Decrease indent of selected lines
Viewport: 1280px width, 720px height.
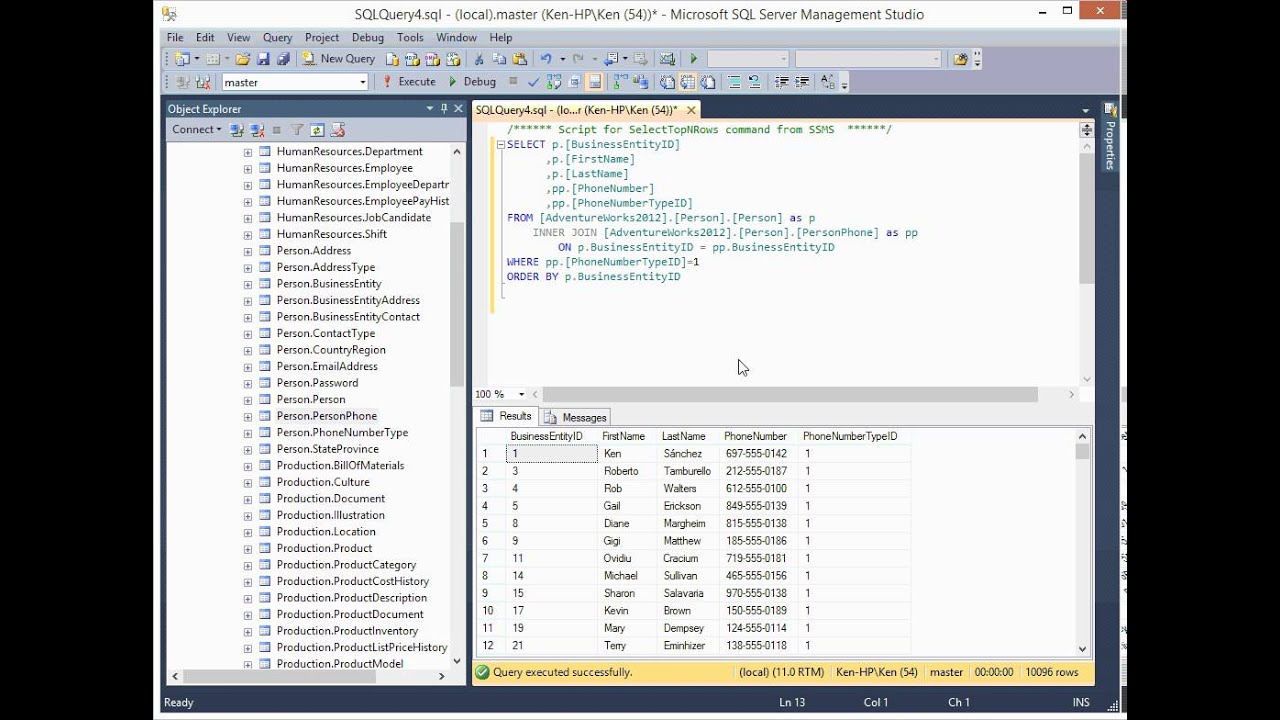[782, 82]
